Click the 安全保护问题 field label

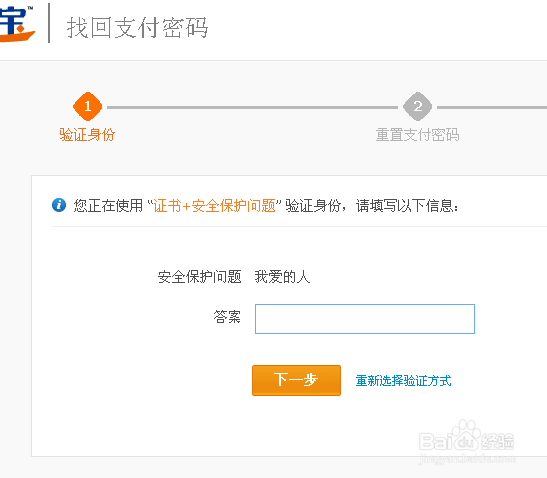200,277
